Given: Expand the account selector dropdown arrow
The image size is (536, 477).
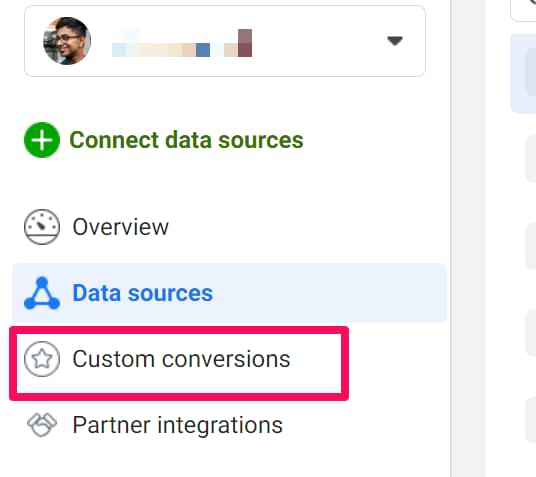Looking at the screenshot, I should tap(395, 41).
